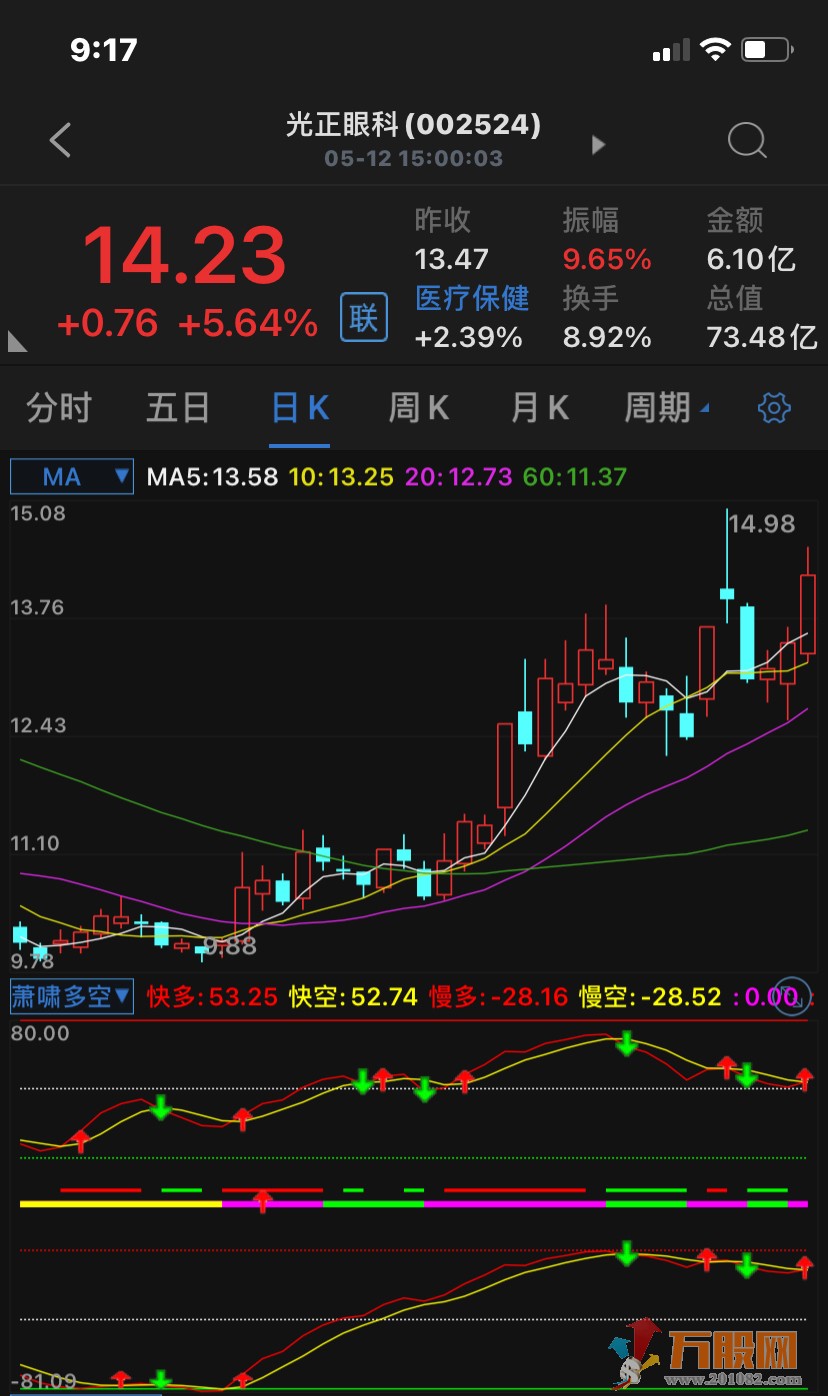Tap the MA60 value 11.37
Image resolution: width=828 pixels, height=1396 pixels.
575,477
